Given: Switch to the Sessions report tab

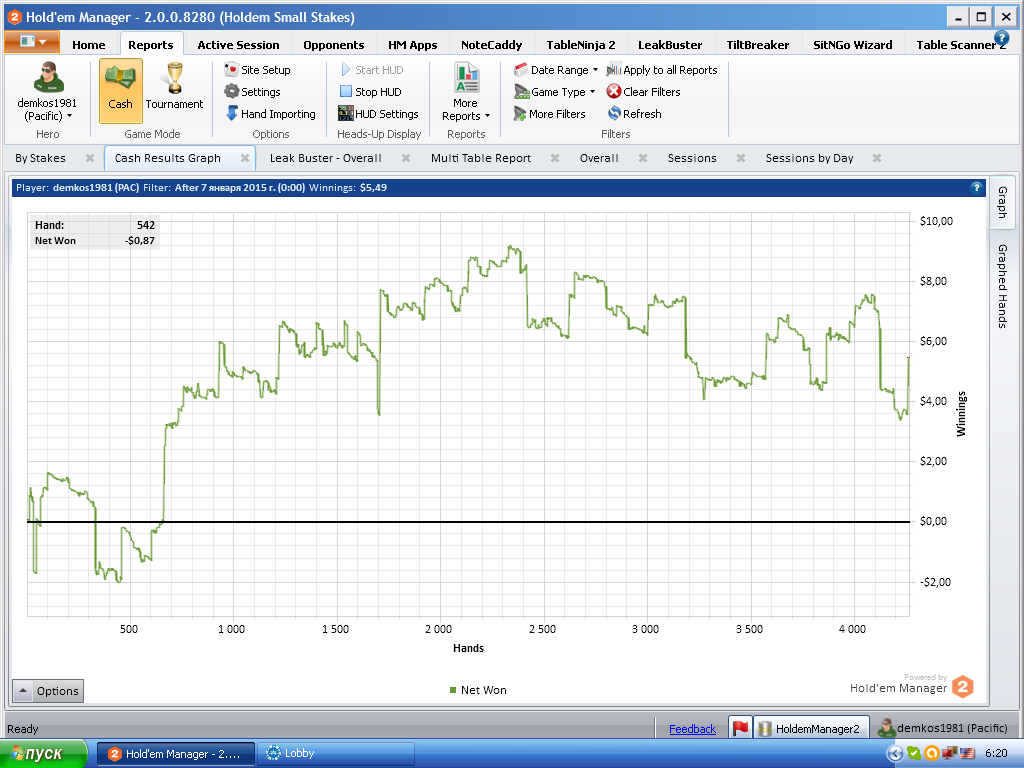Looking at the screenshot, I should pos(692,158).
